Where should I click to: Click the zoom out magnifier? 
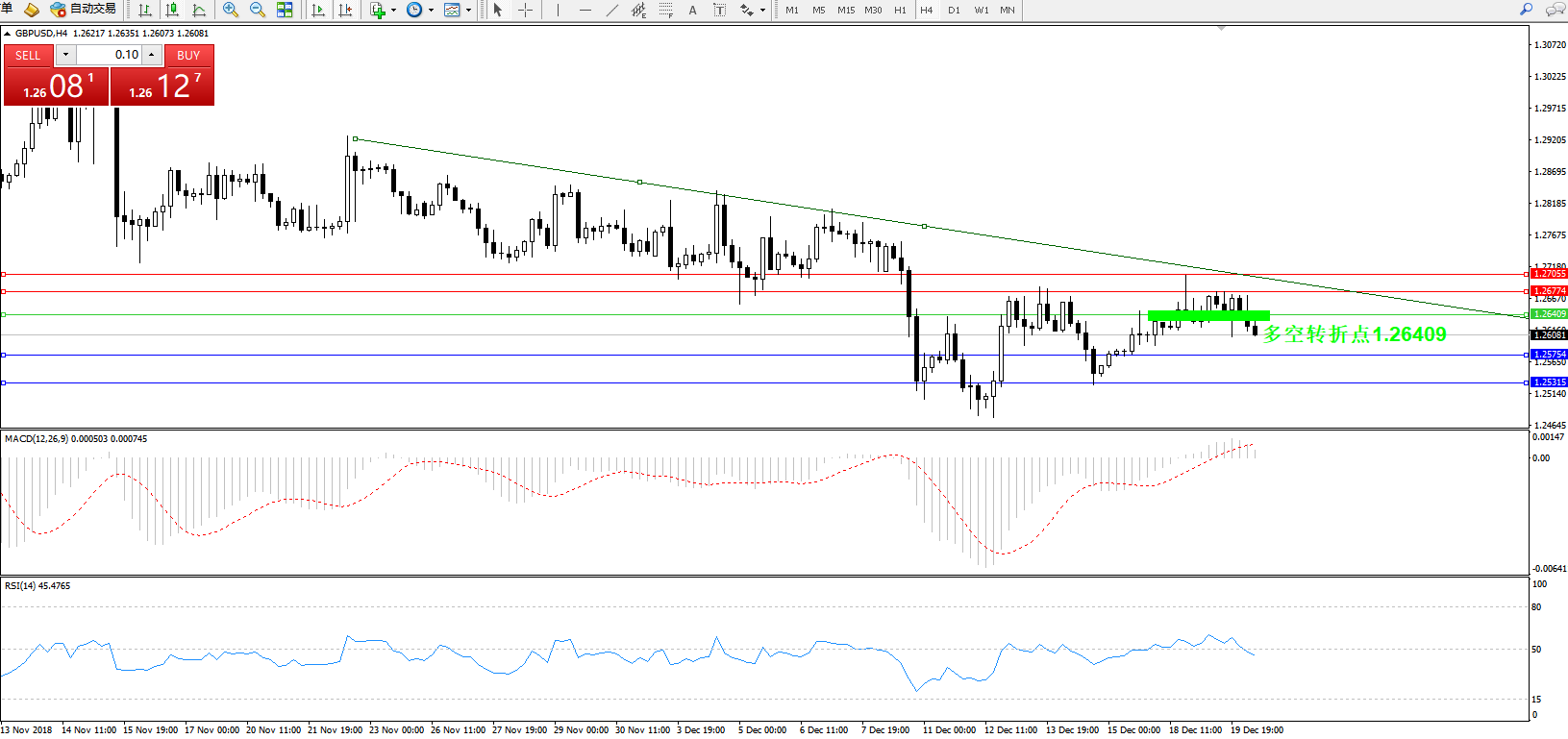coord(258,10)
